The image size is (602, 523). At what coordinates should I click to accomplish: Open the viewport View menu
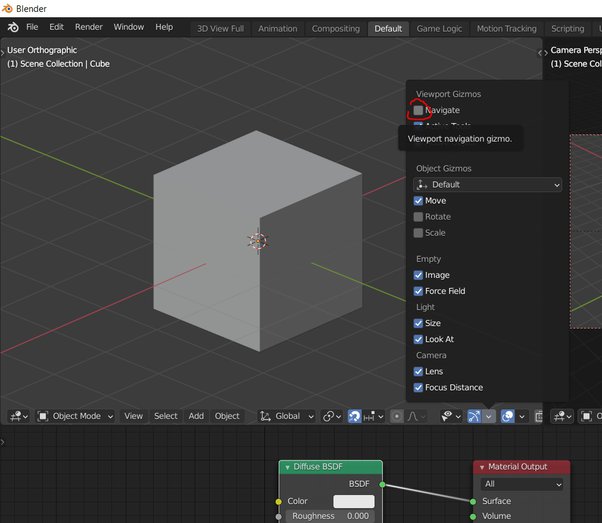(133, 416)
